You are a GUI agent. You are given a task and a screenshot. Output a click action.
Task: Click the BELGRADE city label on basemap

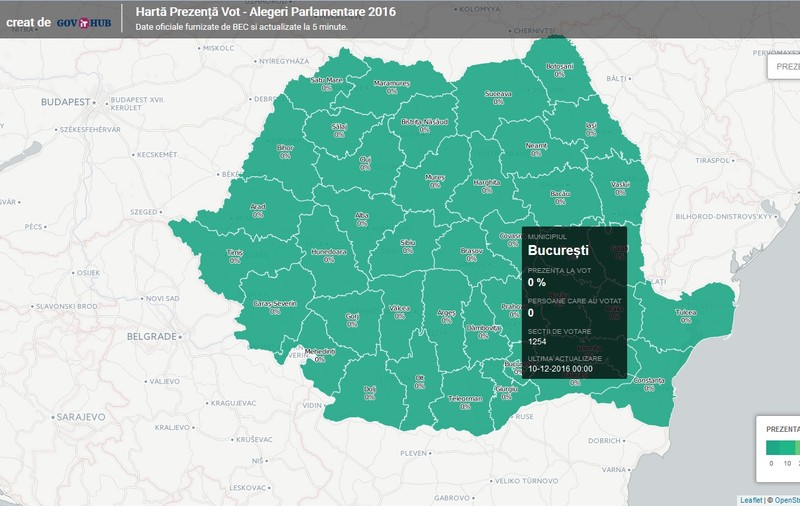152,336
